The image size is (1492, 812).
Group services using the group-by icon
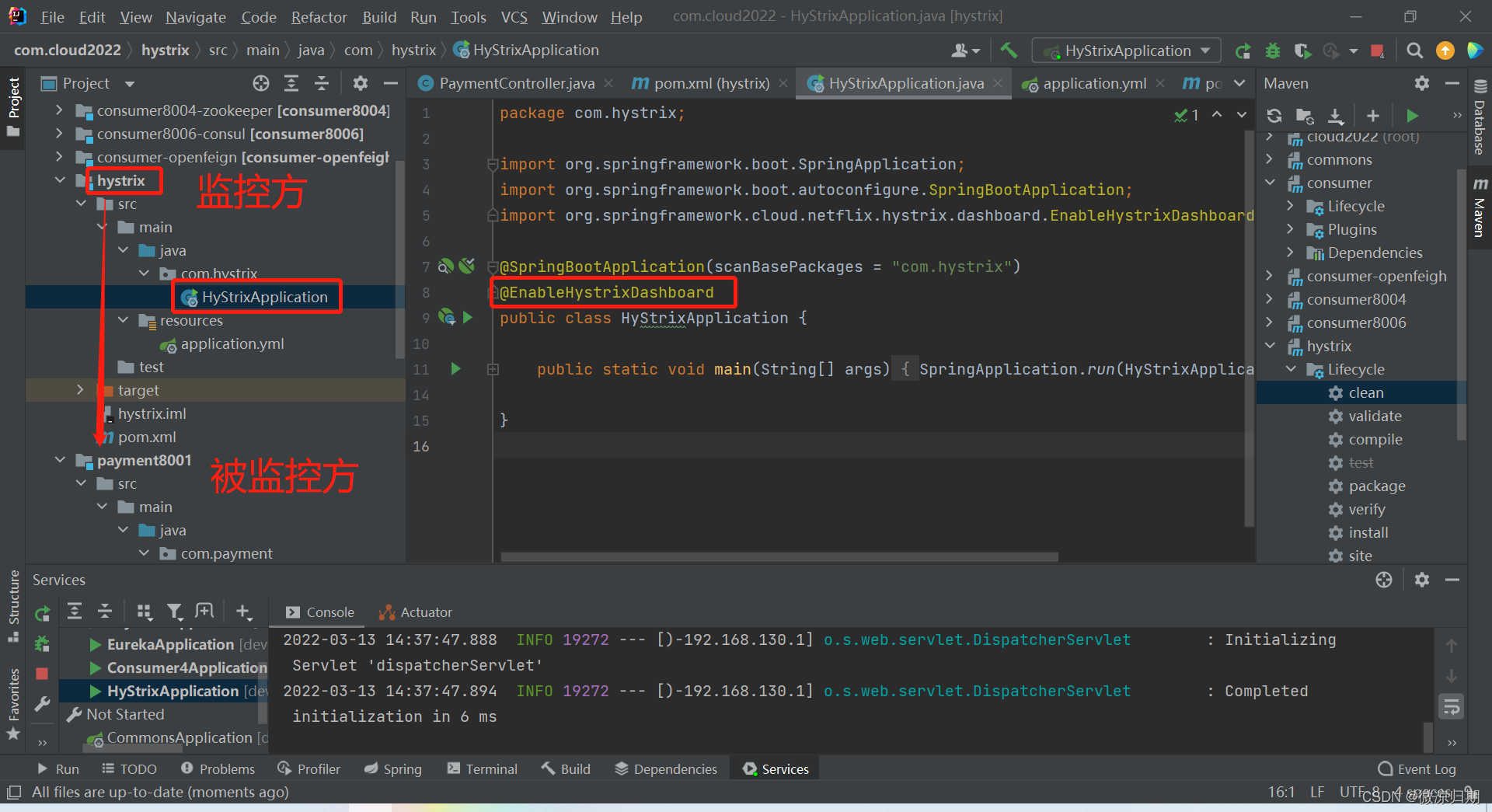145,612
